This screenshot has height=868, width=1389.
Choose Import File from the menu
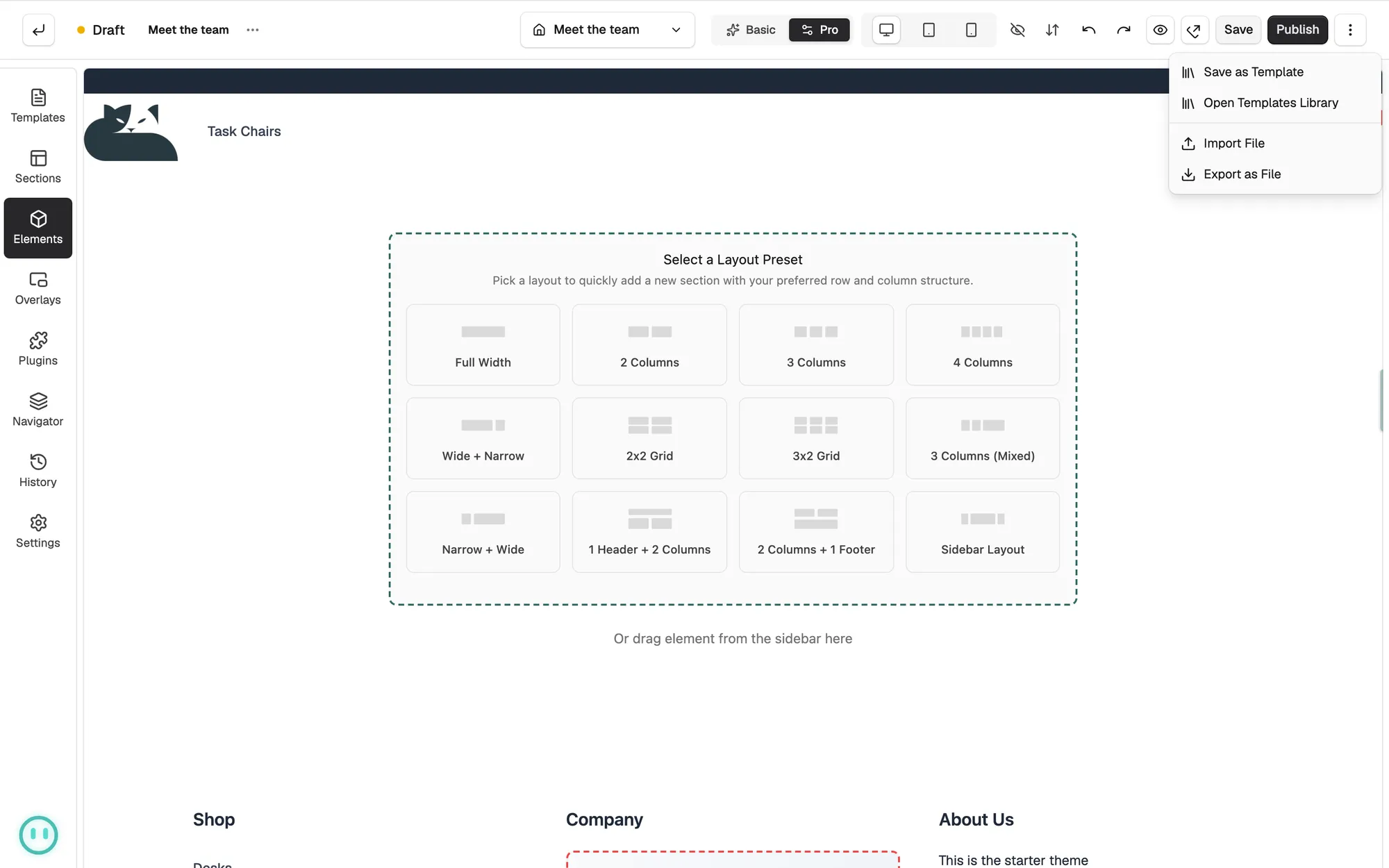(1274, 143)
